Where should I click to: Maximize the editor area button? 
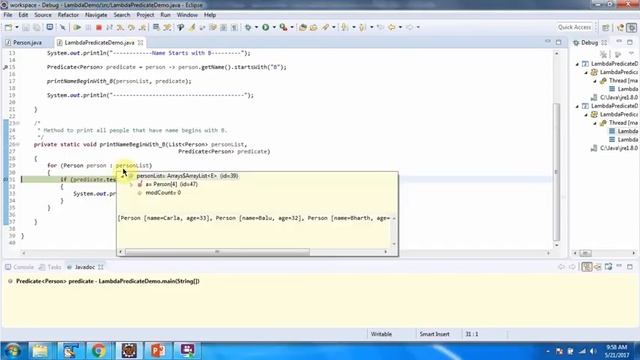click(x=558, y=42)
